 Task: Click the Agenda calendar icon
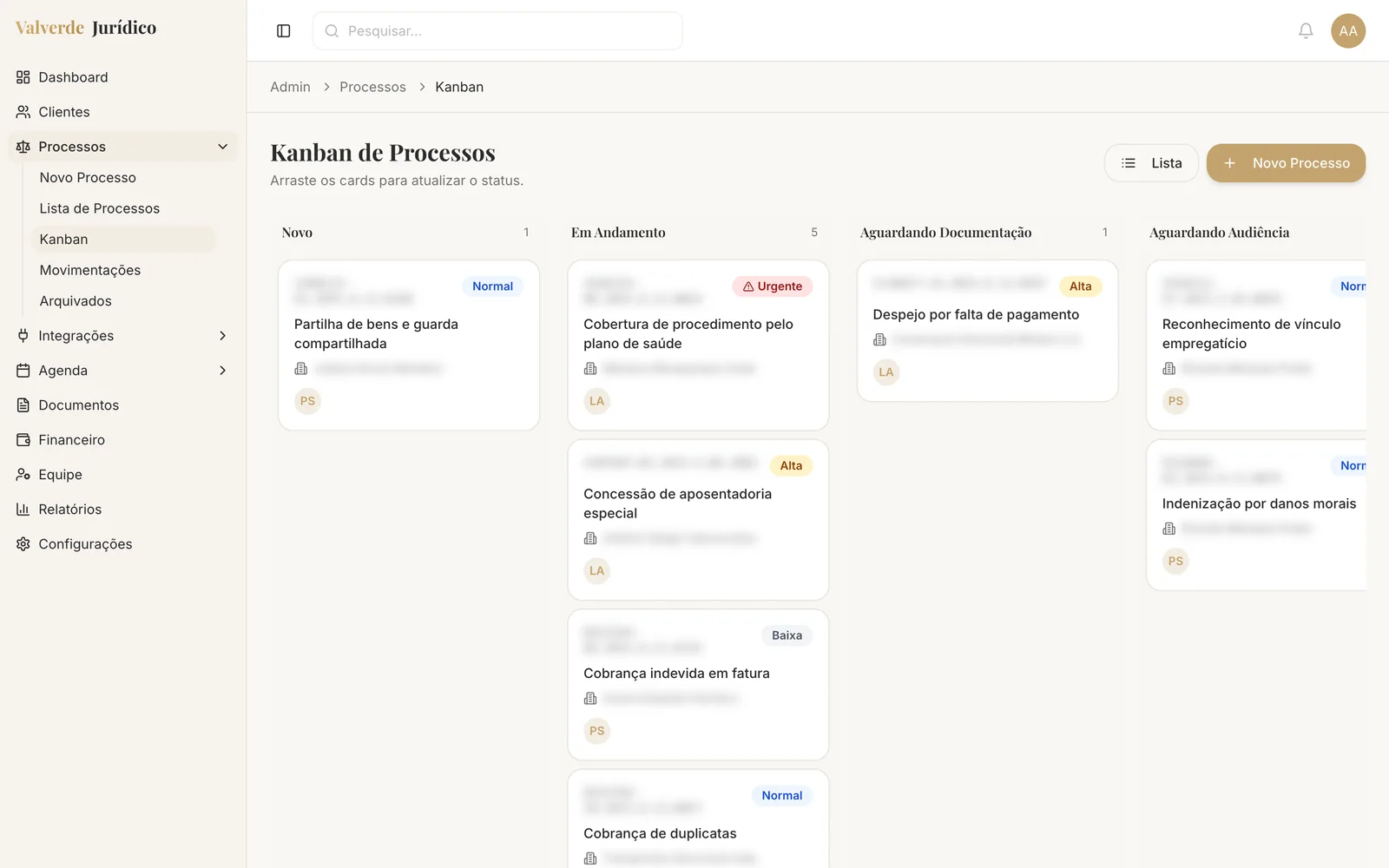[23, 371]
